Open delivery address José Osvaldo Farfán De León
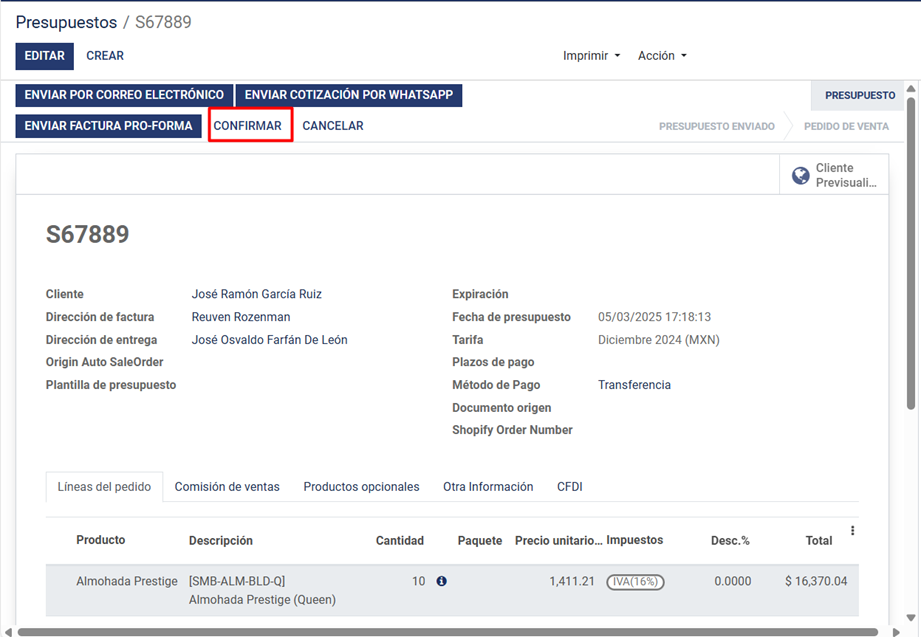Viewport: 921px width, 637px height. point(270,340)
